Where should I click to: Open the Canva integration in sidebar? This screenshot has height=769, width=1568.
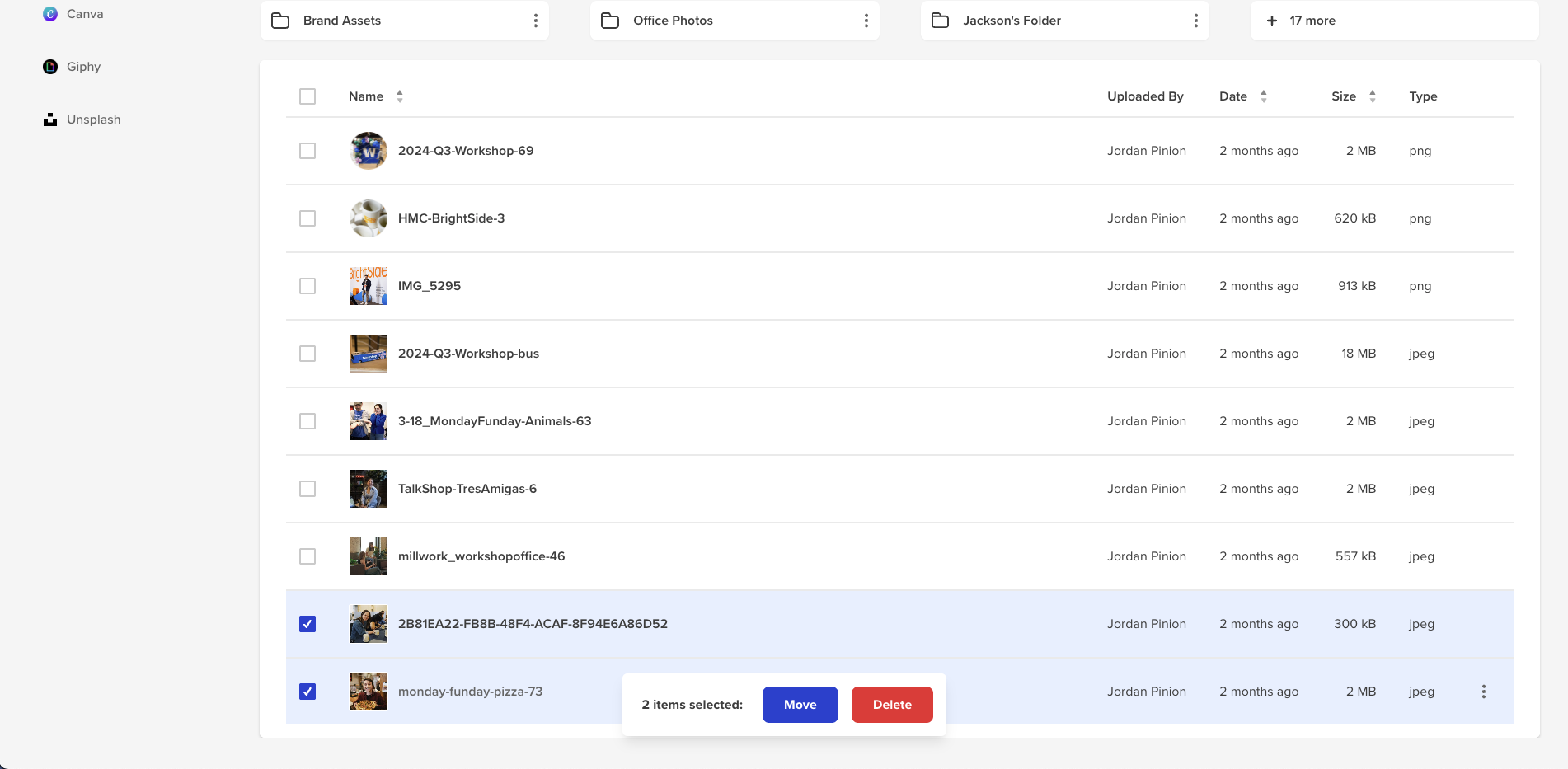click(73, 14)
